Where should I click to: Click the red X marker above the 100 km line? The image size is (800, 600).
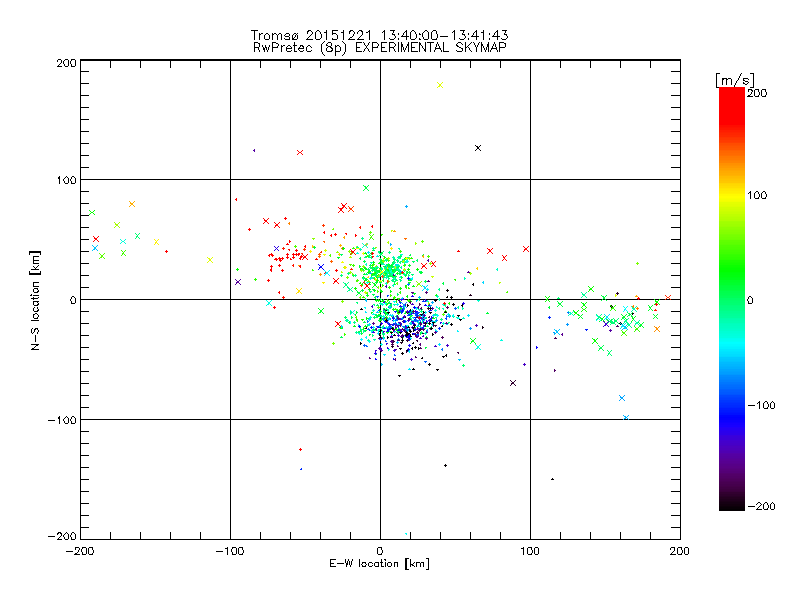[300, 153]
